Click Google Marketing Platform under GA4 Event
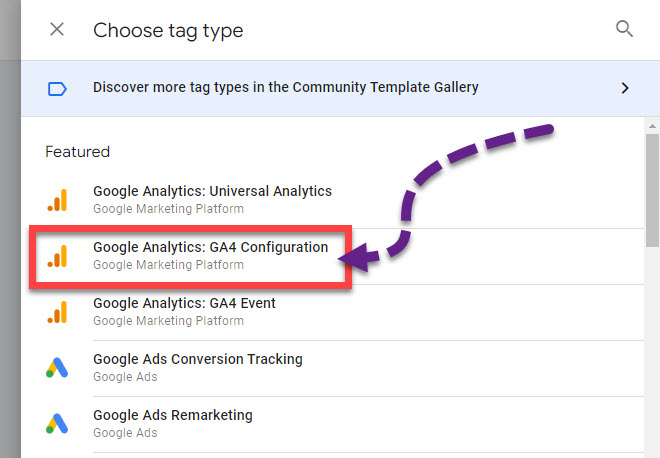The width and height of the screenshot is (660, 458). [x=168, y=321]
